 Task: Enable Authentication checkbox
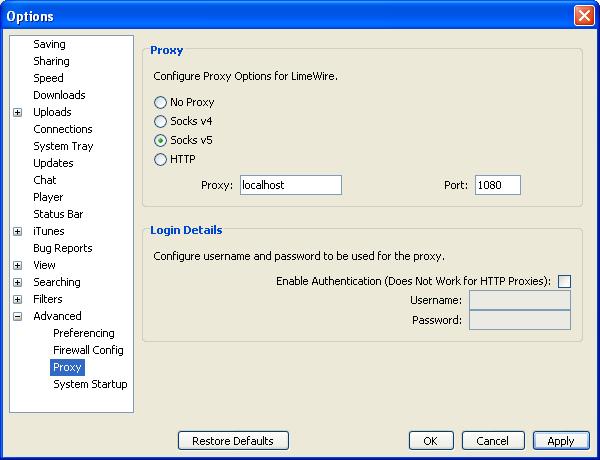click(x=564, y=281)
